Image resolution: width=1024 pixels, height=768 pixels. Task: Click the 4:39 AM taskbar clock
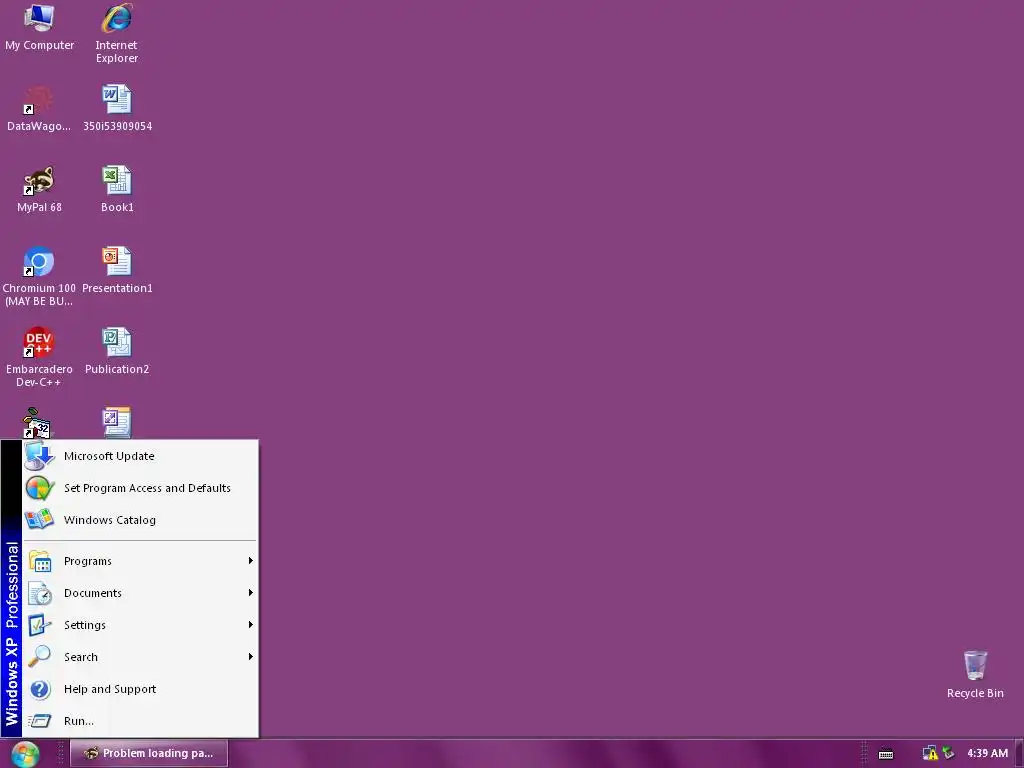(x=987, y=754)
